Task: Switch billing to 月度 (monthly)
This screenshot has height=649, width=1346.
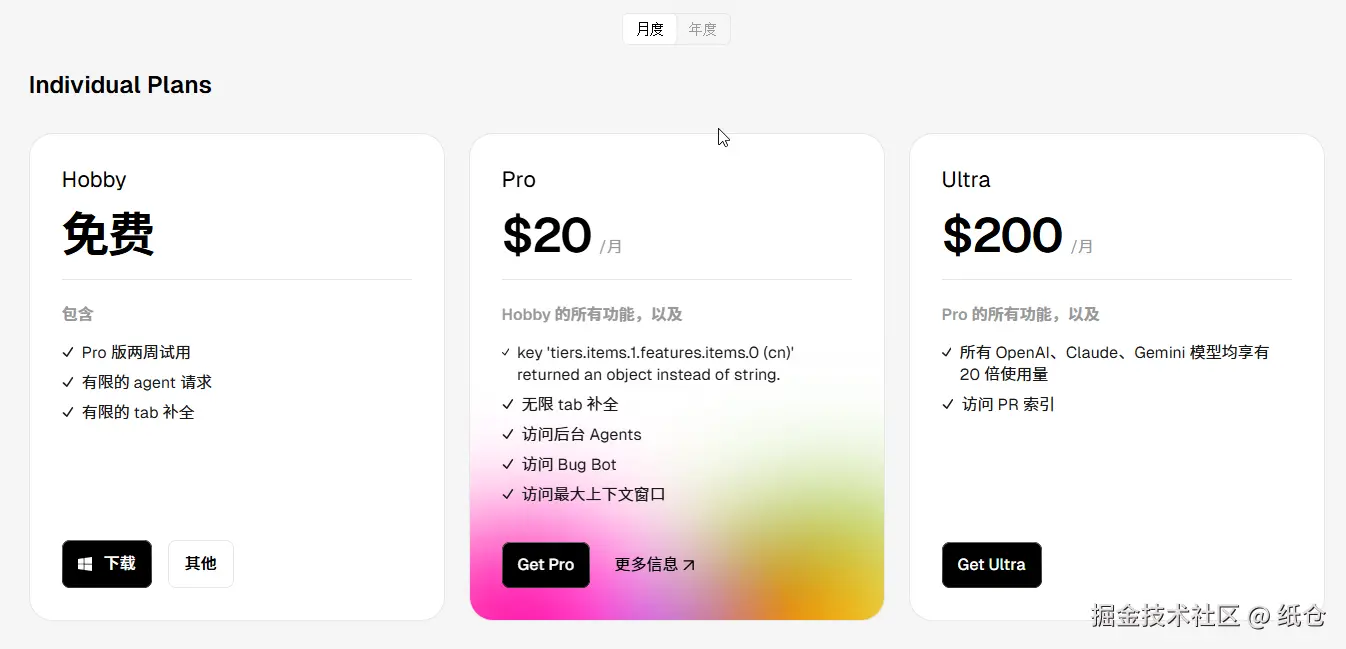Action: pos(650,29)
